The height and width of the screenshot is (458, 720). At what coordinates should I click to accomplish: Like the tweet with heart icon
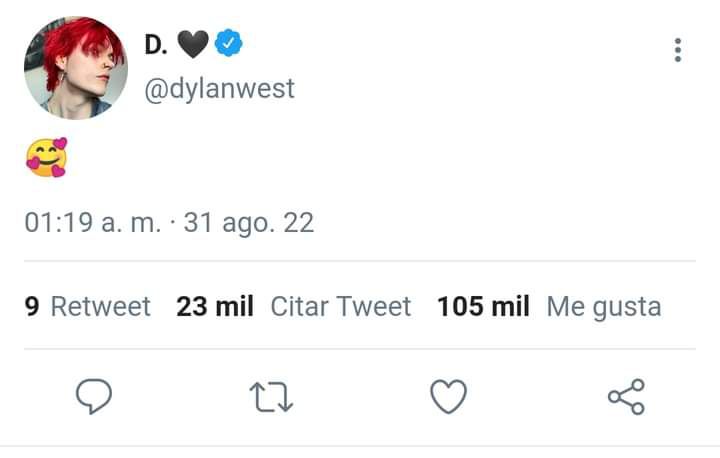pos(449,396)
